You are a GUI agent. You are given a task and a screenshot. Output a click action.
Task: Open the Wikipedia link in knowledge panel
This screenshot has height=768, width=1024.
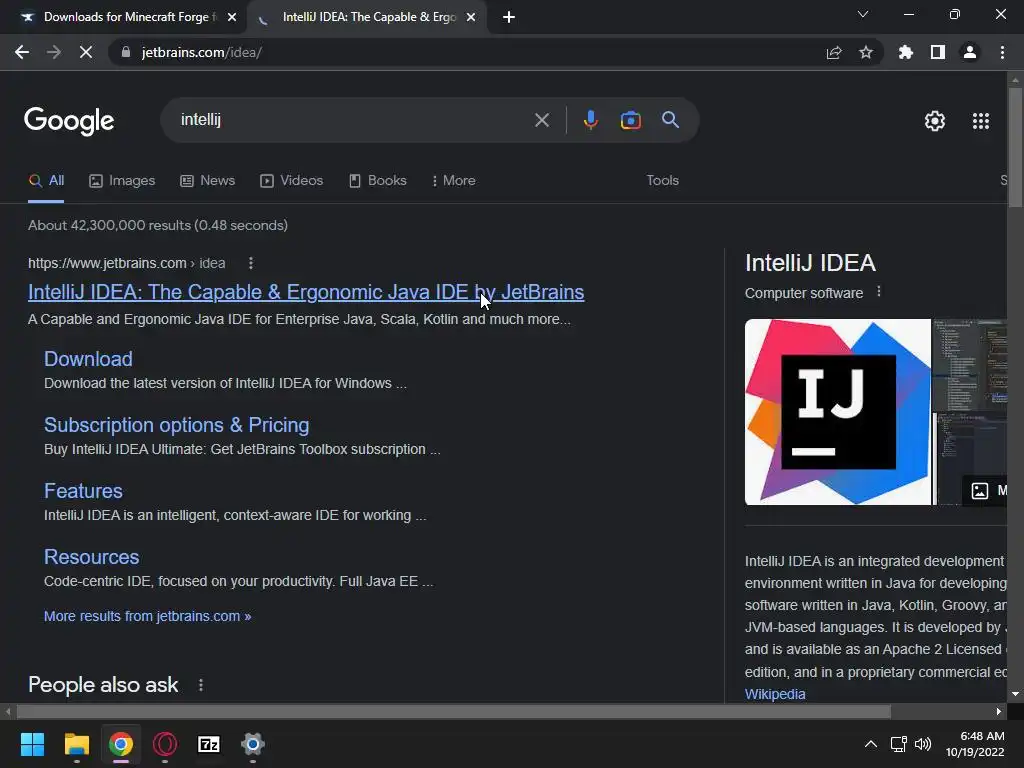point(775,694)
